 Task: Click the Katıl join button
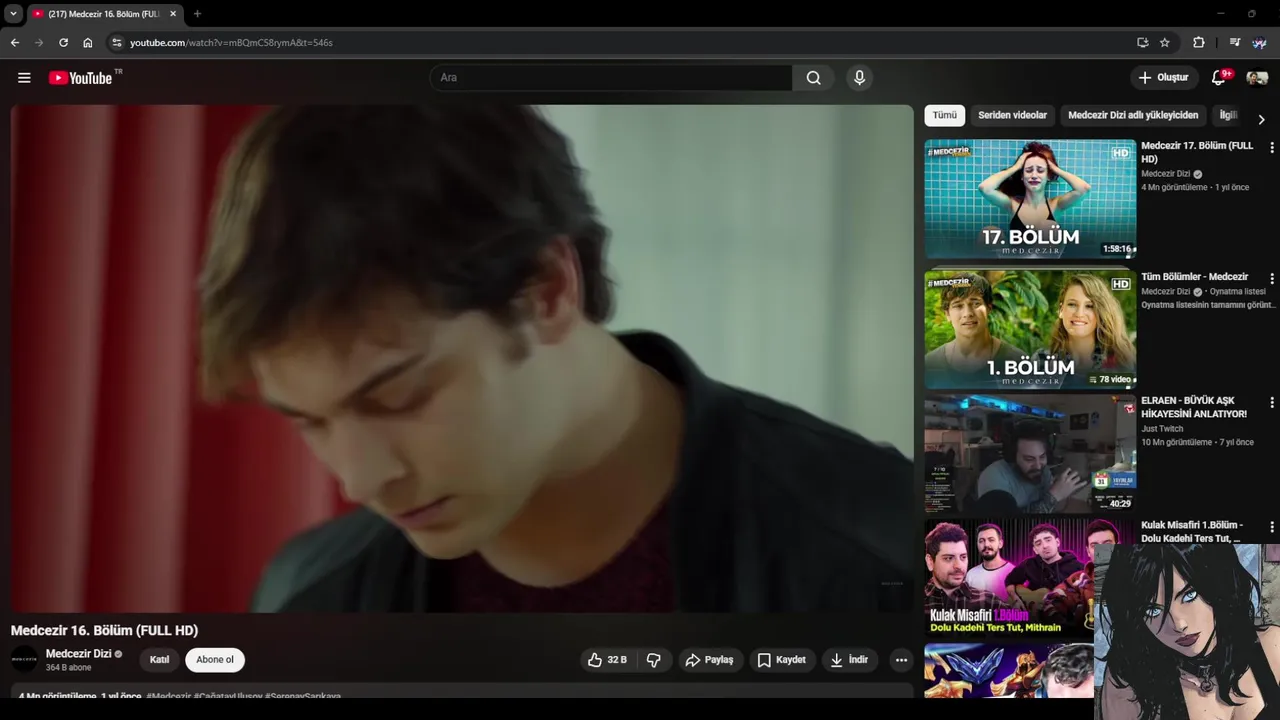tap(159, 660)
